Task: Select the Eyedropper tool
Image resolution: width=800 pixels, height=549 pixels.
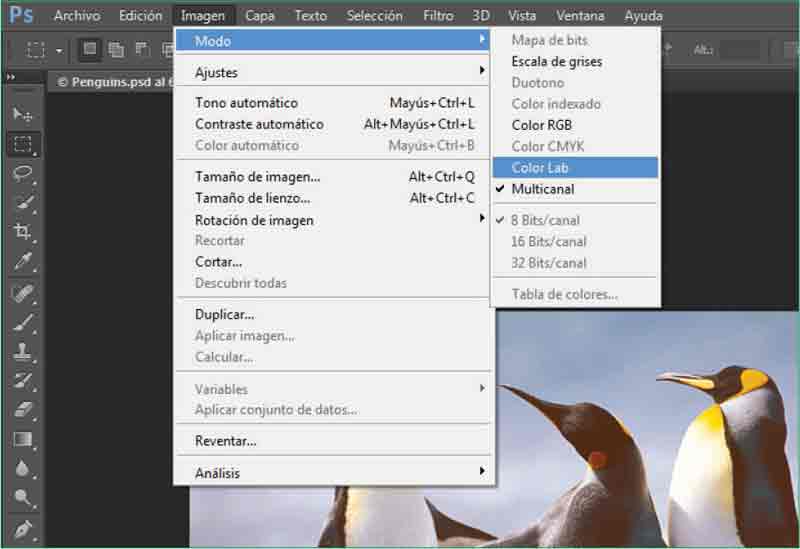Action: pyautogui.click(x=23, y=262)
